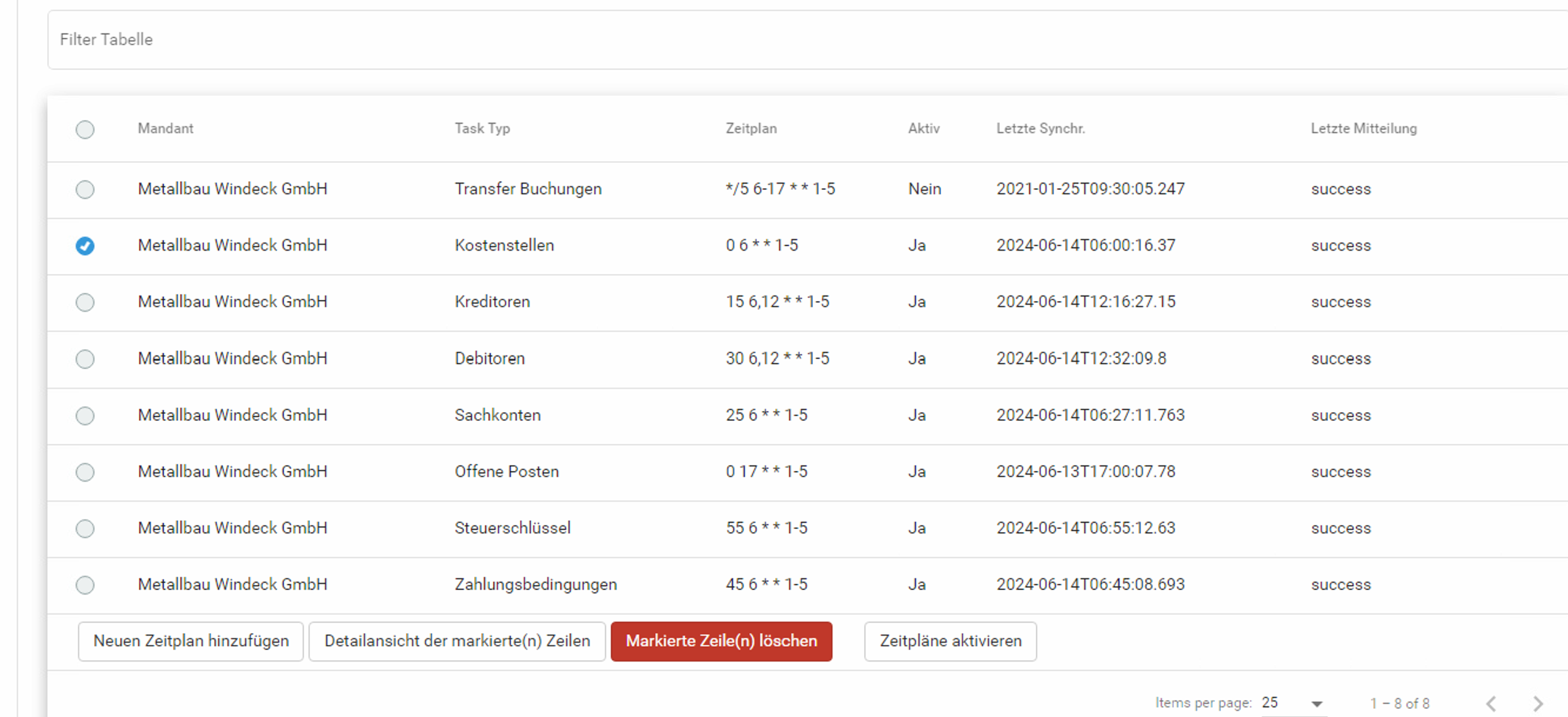Mark the Sachkonten row checkbox

pyautogui.click(x=85, y=415)
